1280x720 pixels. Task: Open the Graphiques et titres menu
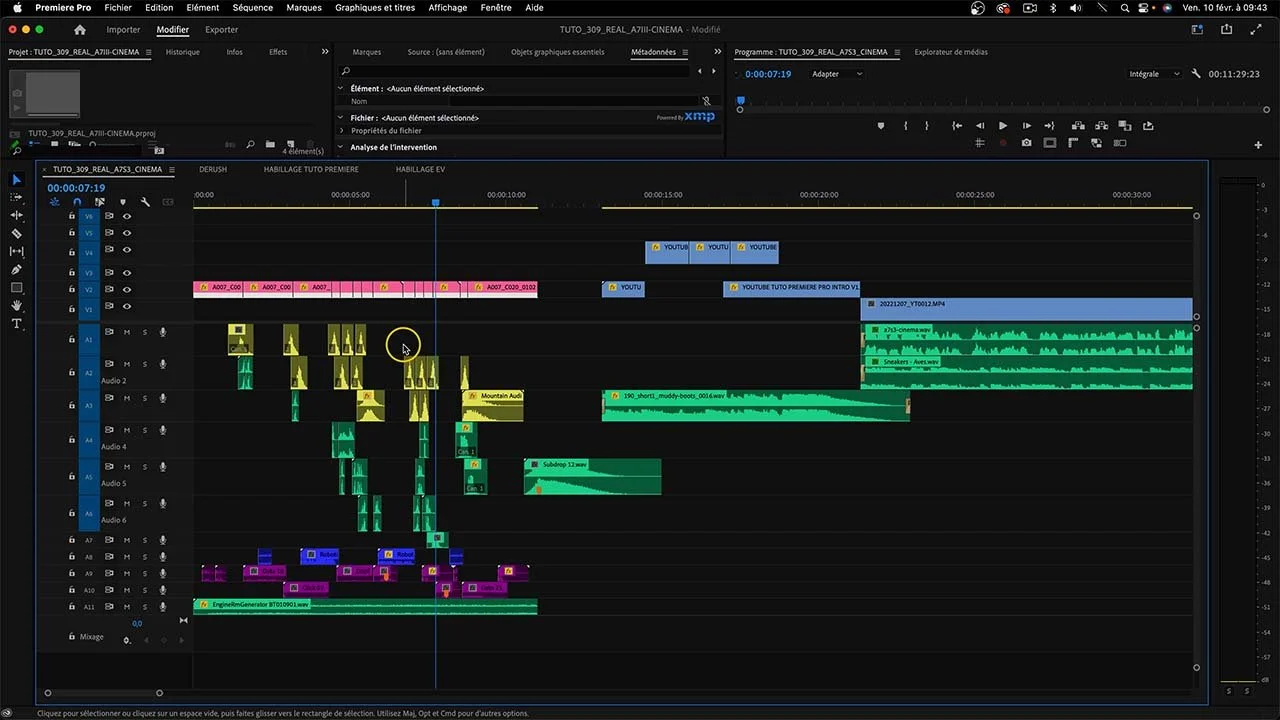[x=375, y=8]
